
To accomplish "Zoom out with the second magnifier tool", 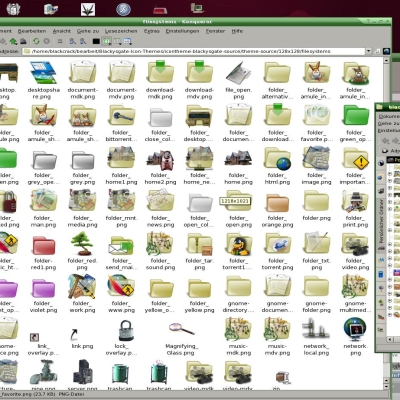I will (82, 41).
